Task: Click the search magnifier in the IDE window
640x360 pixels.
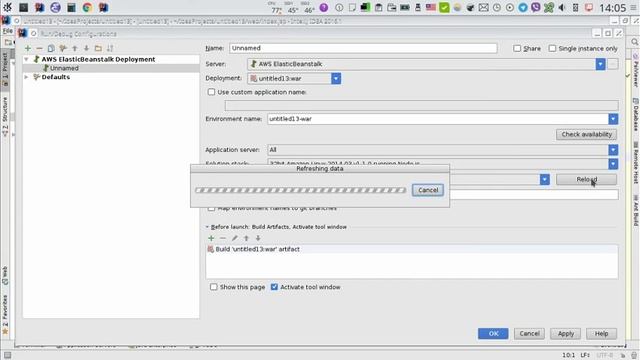Action: (x=635, y=42)
